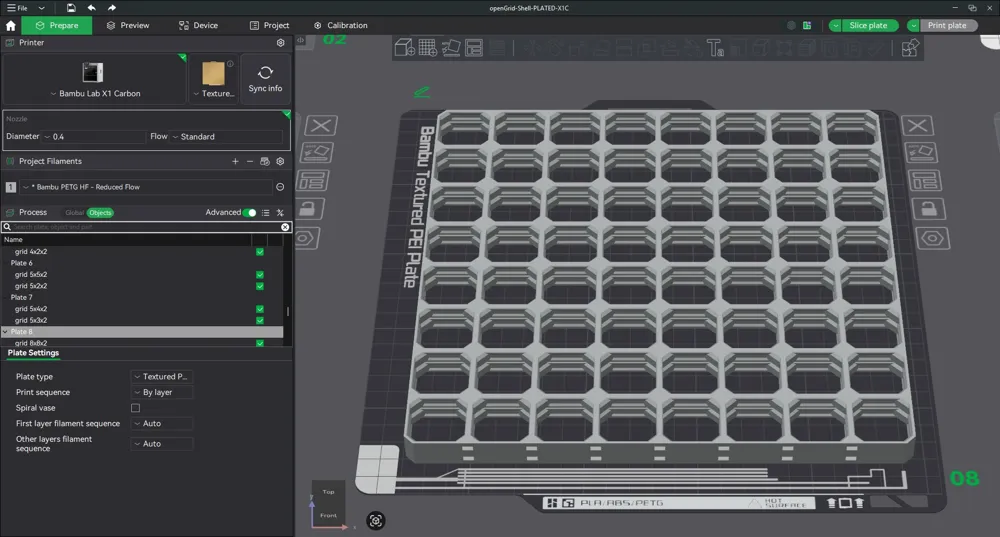Open Print sequence By layer dropdown
The width and height of the screenshot is (1000, 537).
(162, 392)
